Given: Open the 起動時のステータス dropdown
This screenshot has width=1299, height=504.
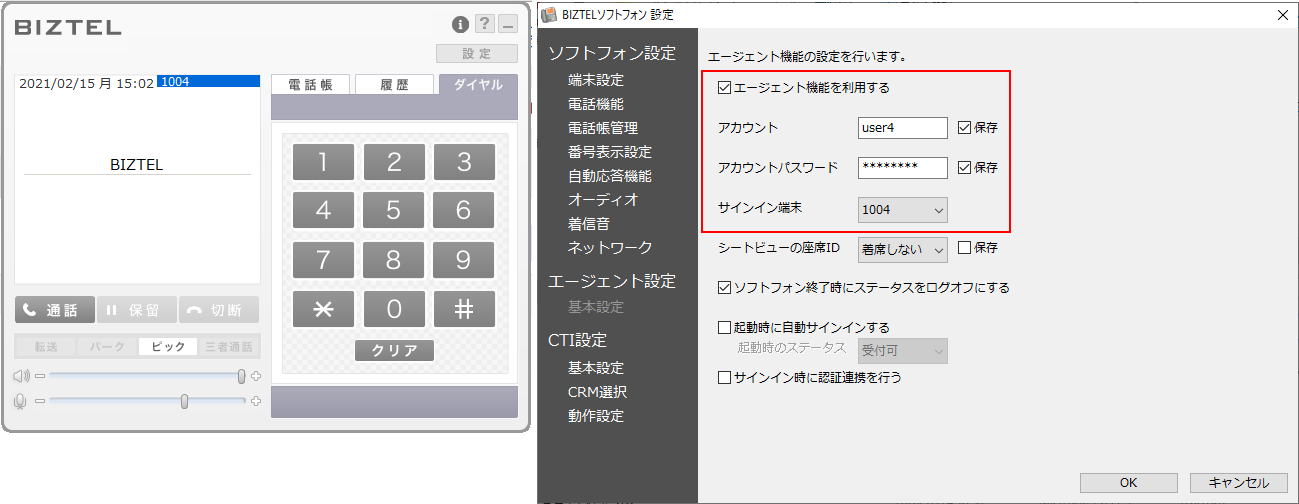Looking at the screenshot, I should click(903, 351).
